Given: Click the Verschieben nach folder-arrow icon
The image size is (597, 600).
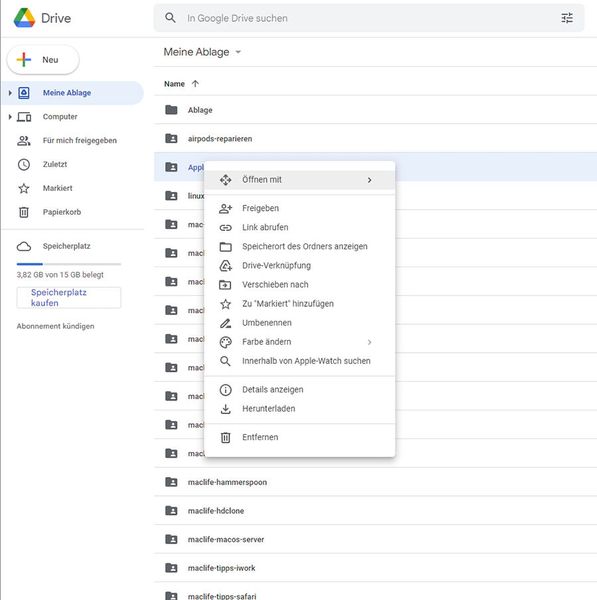Looking at the screenshot, I should click(225, 285).
